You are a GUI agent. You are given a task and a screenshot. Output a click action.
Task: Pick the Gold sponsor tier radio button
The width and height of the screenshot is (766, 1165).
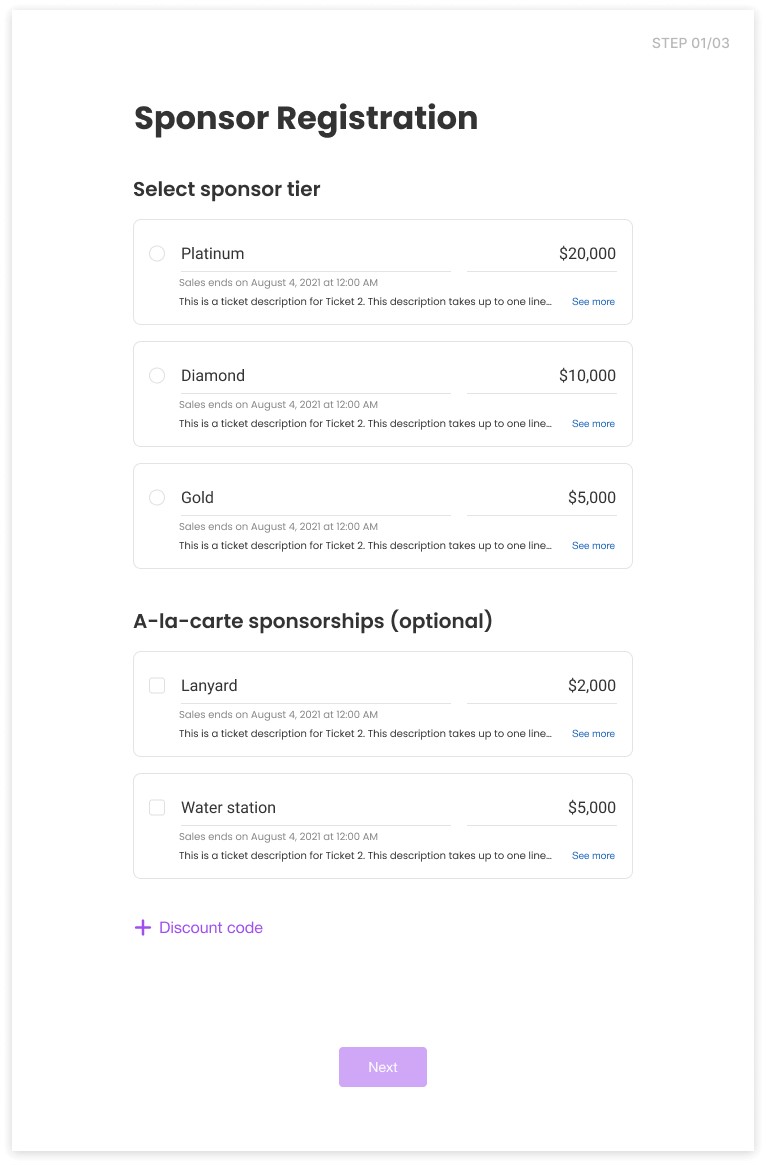[157, 498]
